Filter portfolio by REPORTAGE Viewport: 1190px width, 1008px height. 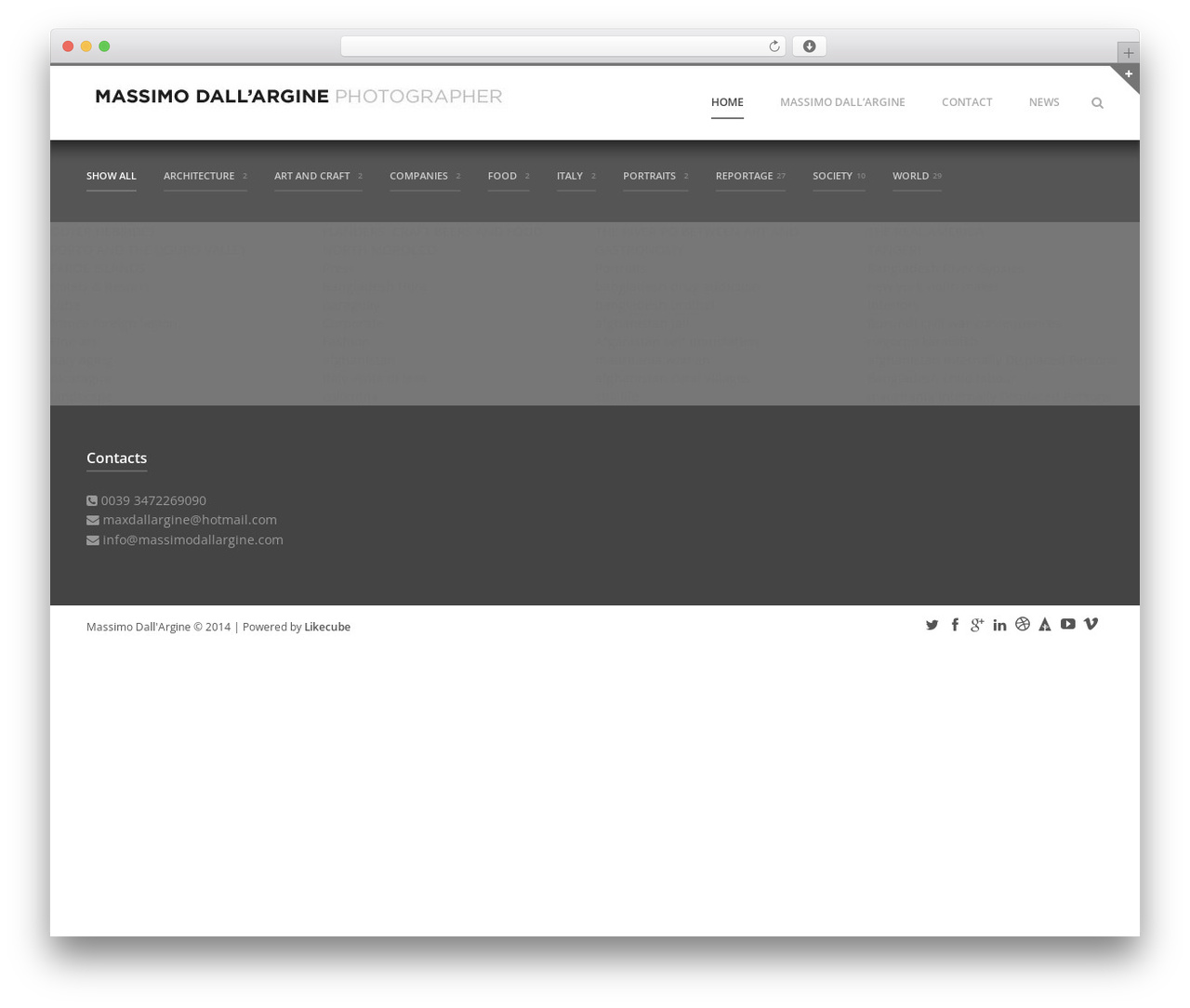750,176
